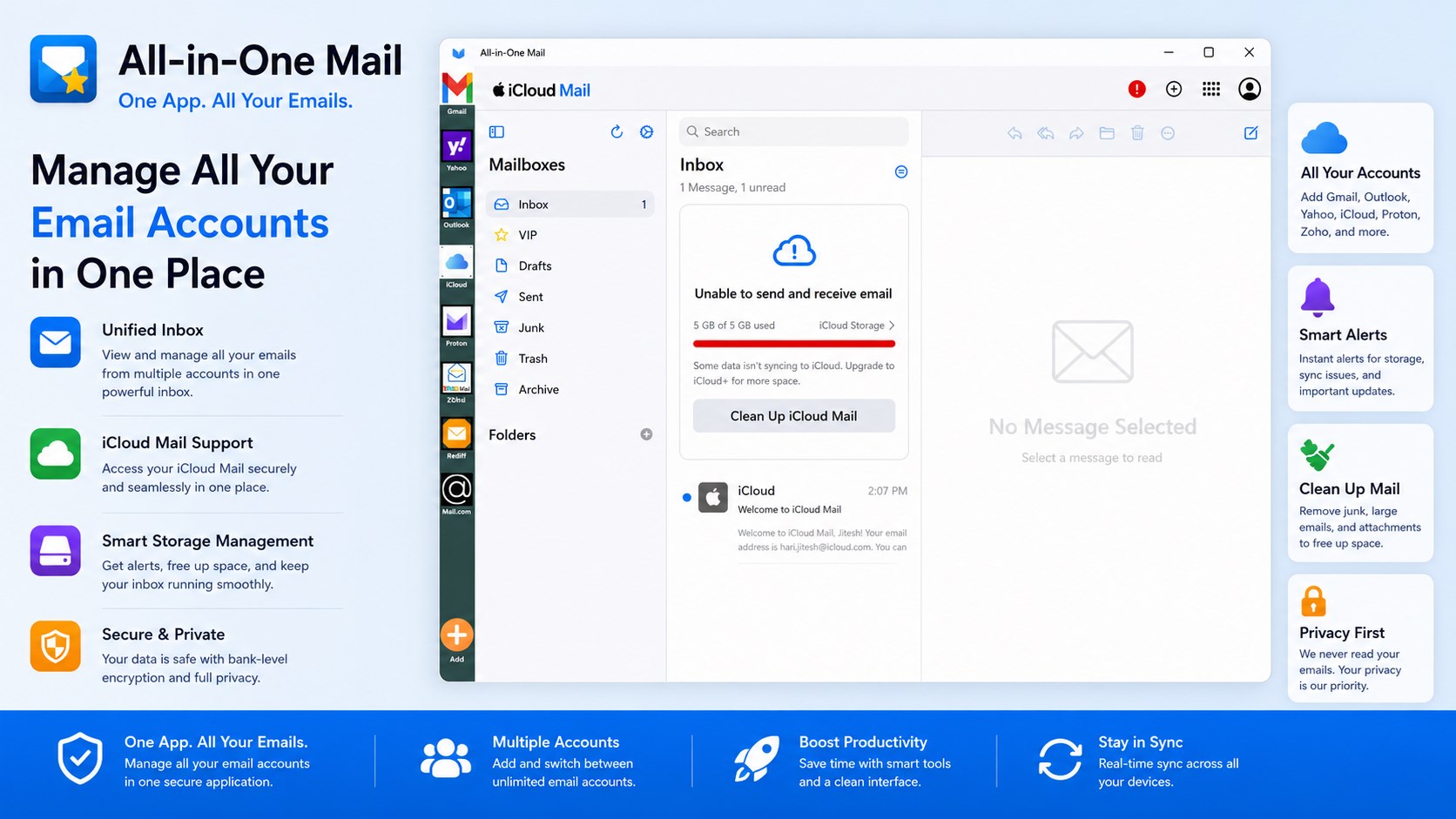
Task: Move message to a folder
Action: click(1107, 133)
